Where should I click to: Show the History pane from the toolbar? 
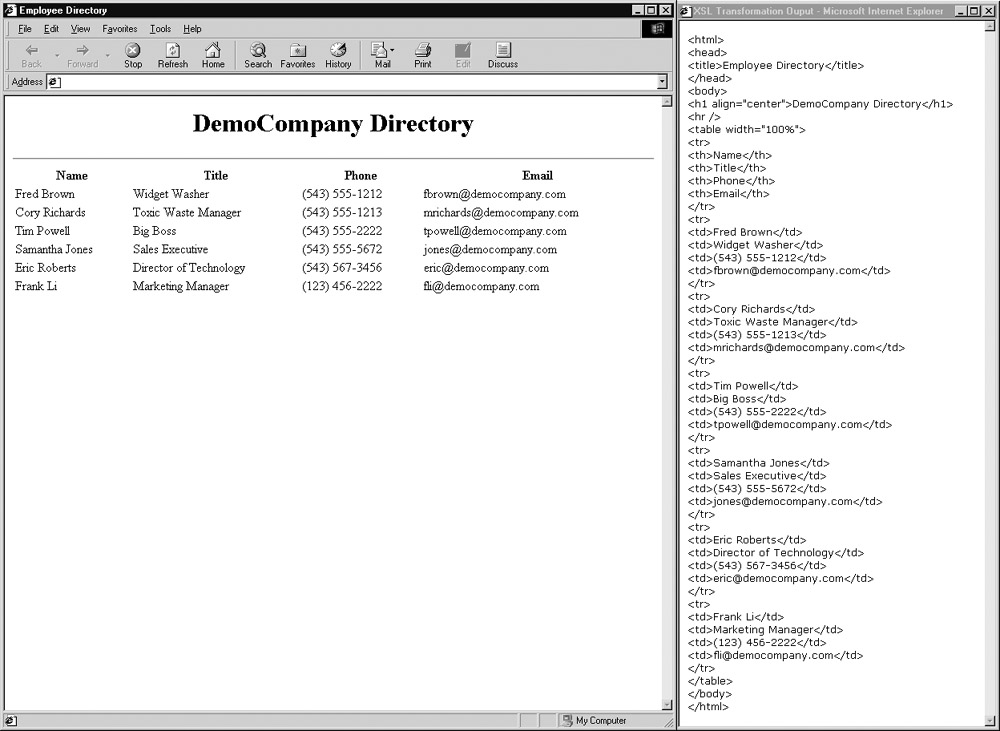point(338,55)
